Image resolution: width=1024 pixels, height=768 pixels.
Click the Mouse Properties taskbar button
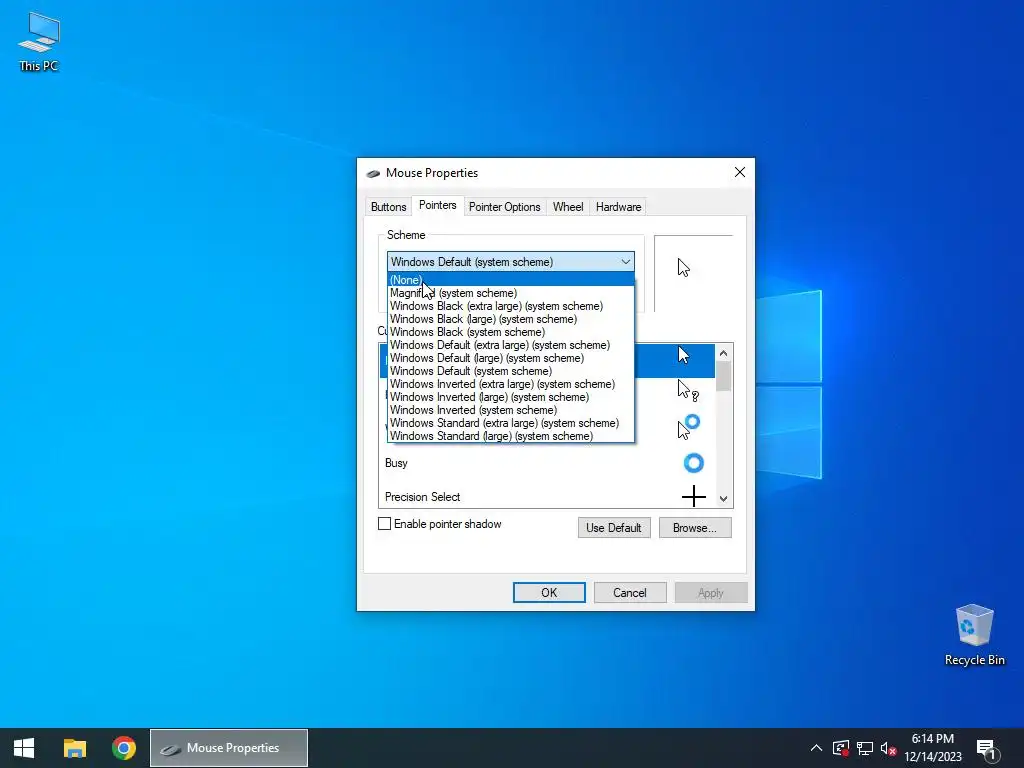pos(229,748)
